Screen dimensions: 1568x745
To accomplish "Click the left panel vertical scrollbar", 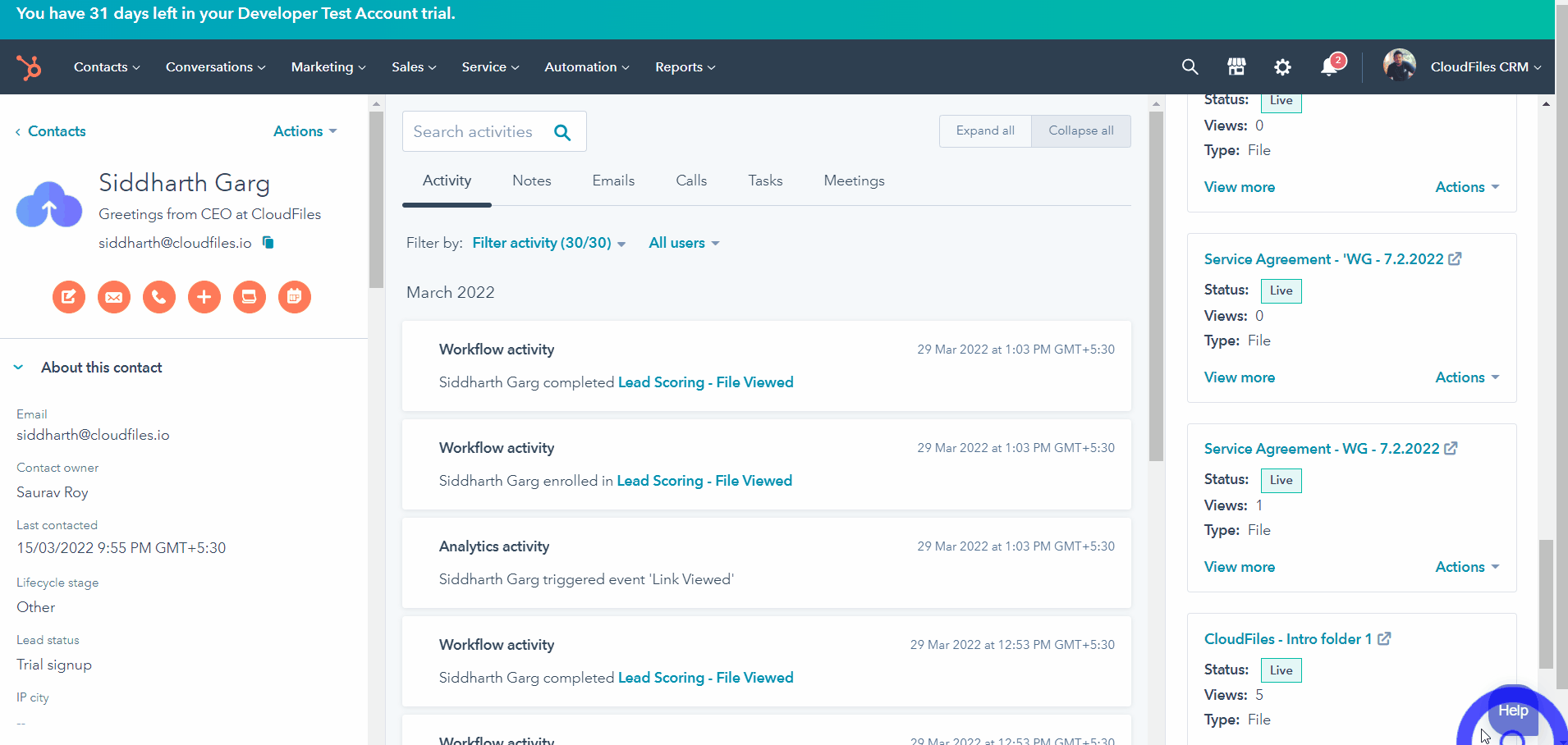I will (x=376, y=199).
